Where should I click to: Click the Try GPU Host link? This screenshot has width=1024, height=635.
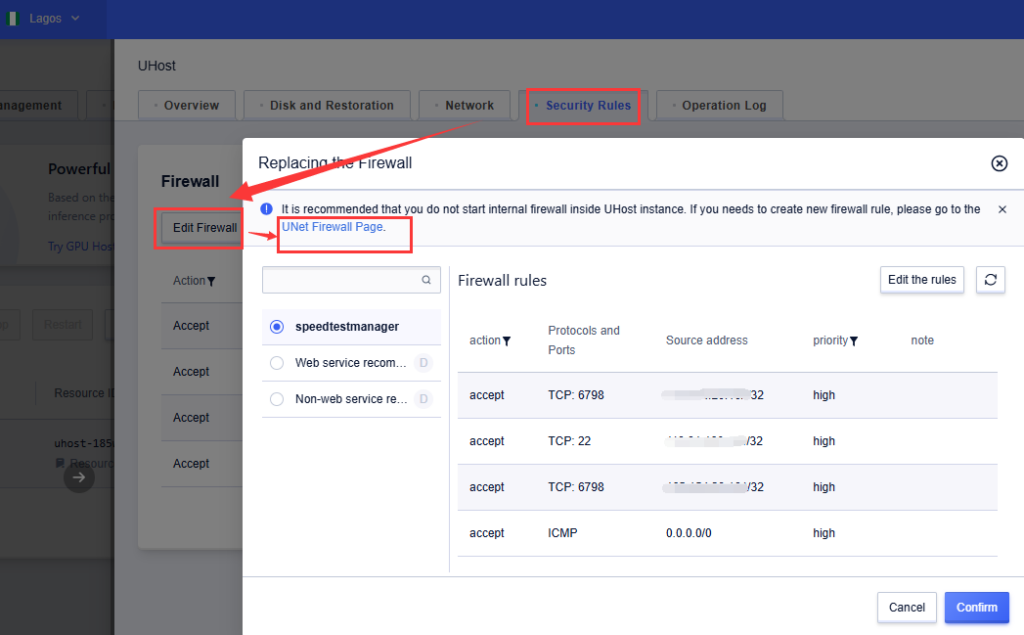coord(80,246)
